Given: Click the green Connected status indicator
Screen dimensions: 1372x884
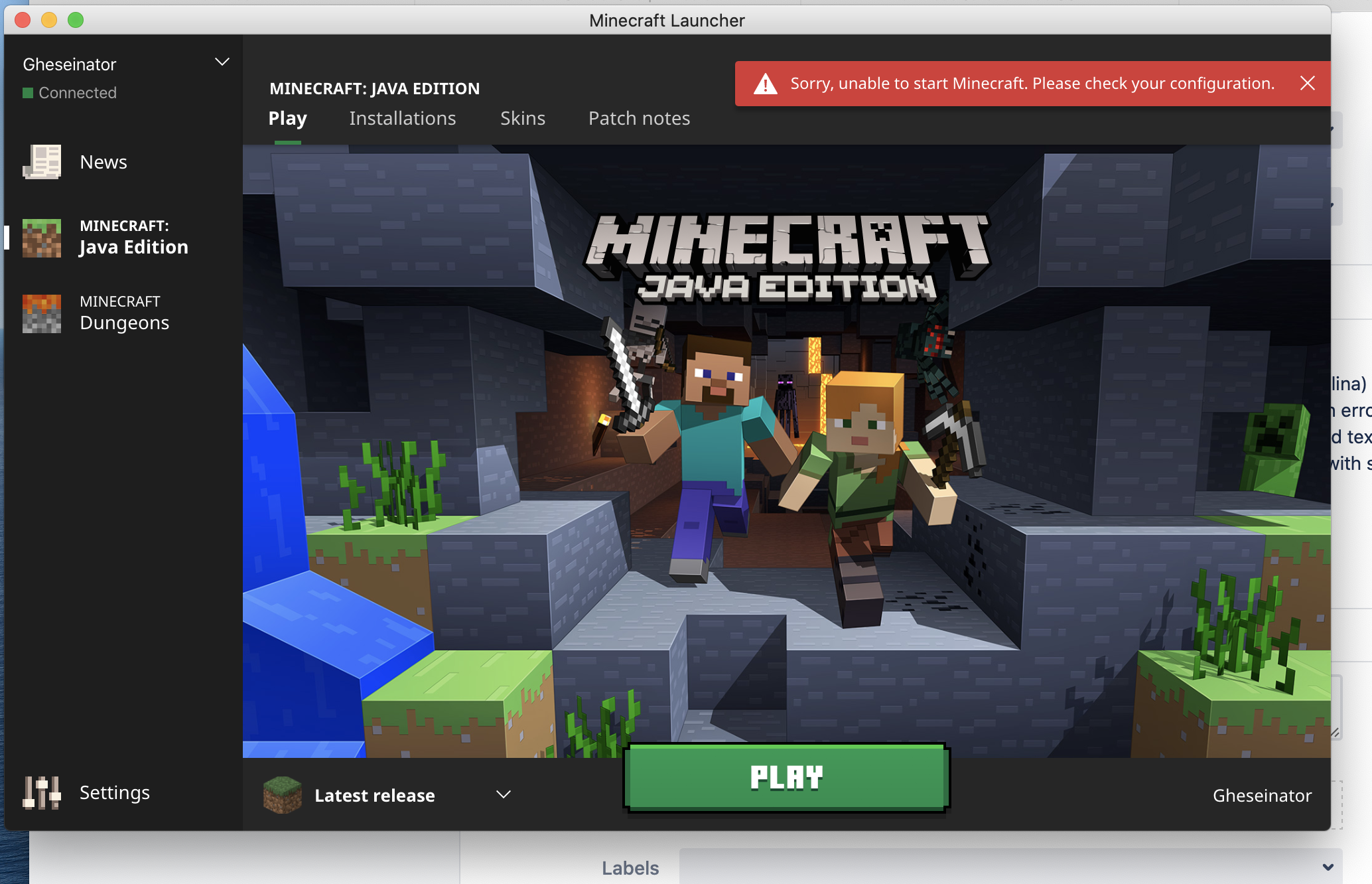Looking at the screenshot, I should [x=28, y=93].
